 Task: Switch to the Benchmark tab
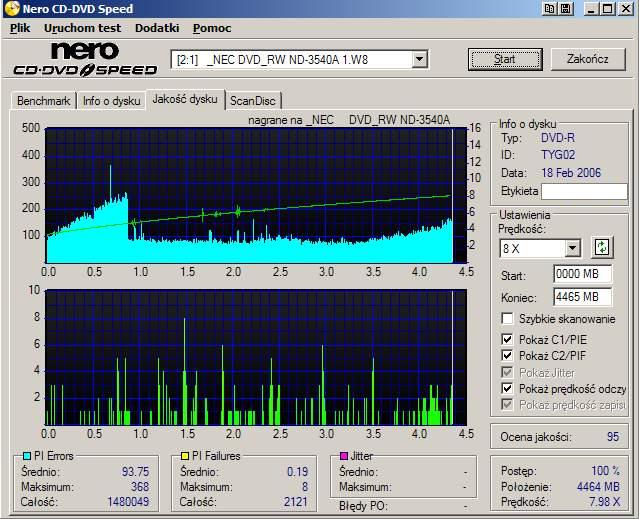tap(44, 101)
